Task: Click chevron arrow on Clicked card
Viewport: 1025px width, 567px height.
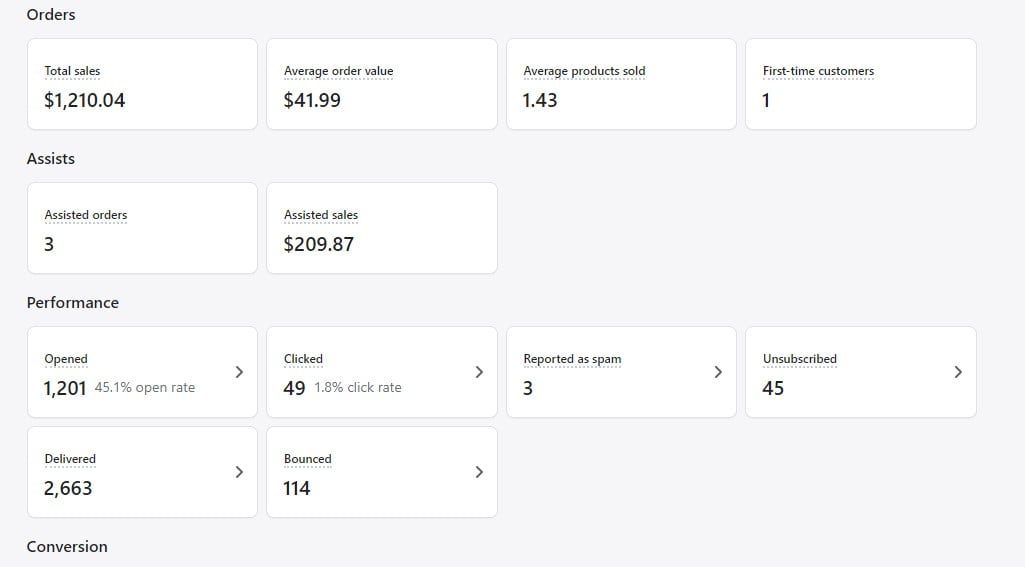Action: 479,372
